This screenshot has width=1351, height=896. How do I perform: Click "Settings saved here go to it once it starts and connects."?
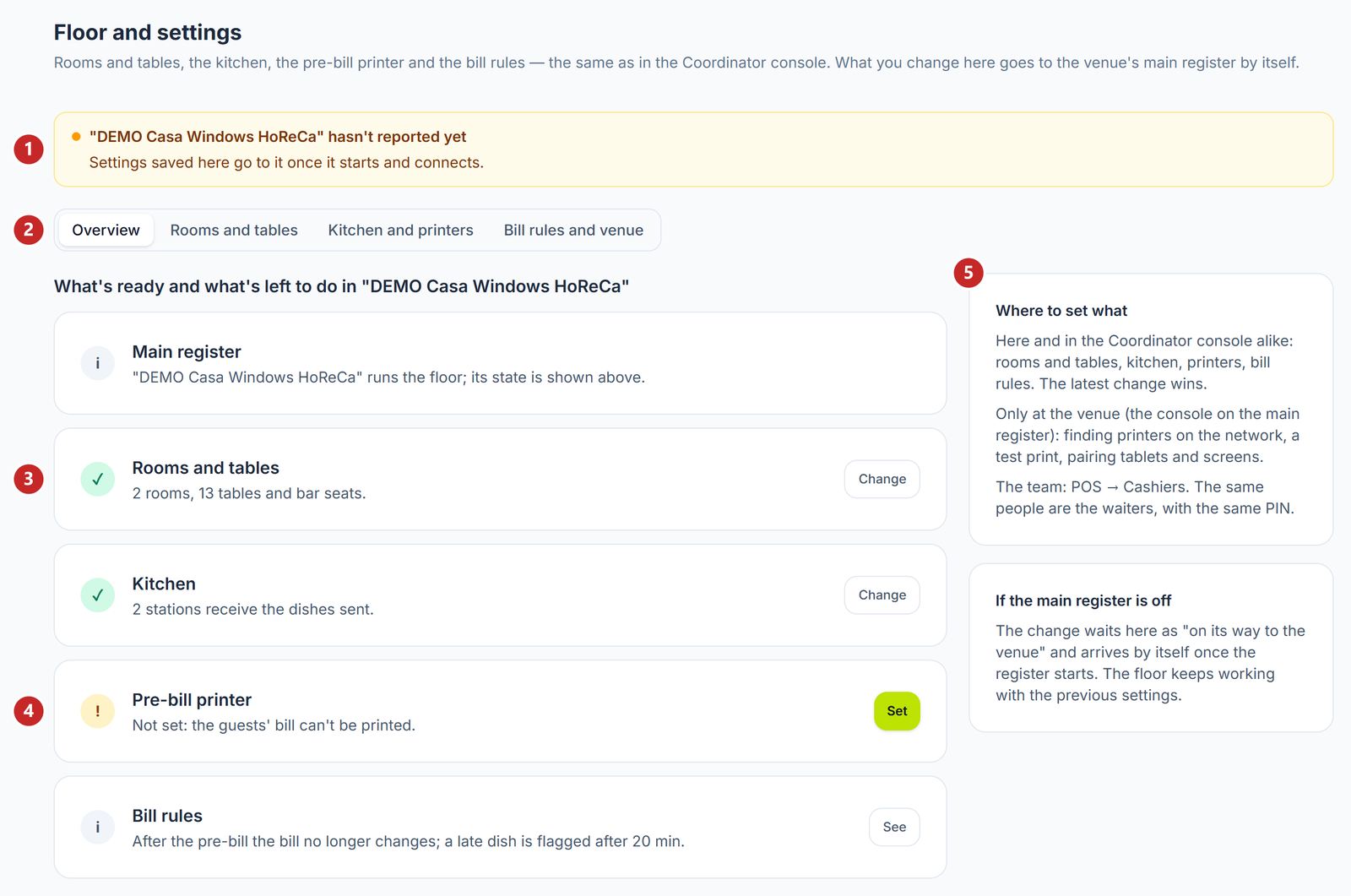coord(286,162)
